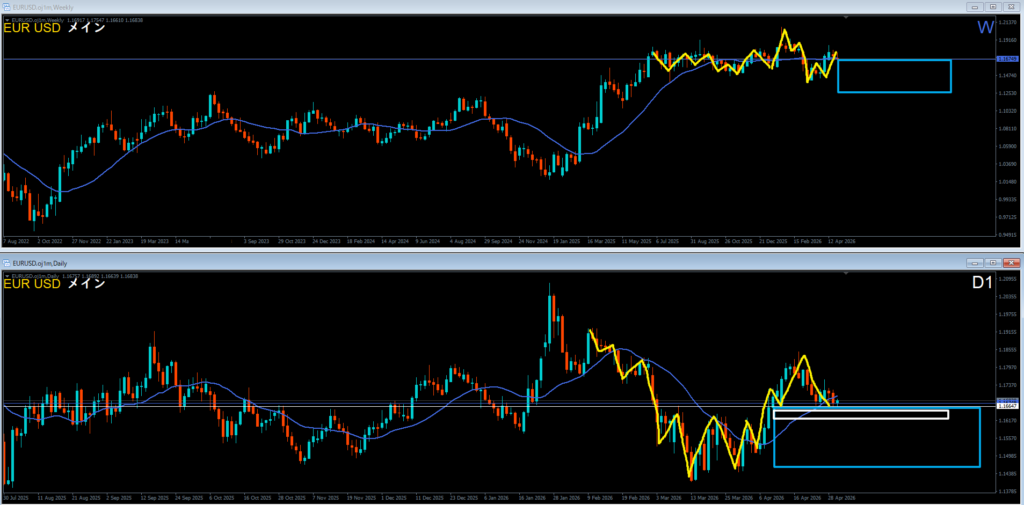Restore the EURUSD Daily chart window
Screen dimensions: 1024x505
(x=994, y=263)
